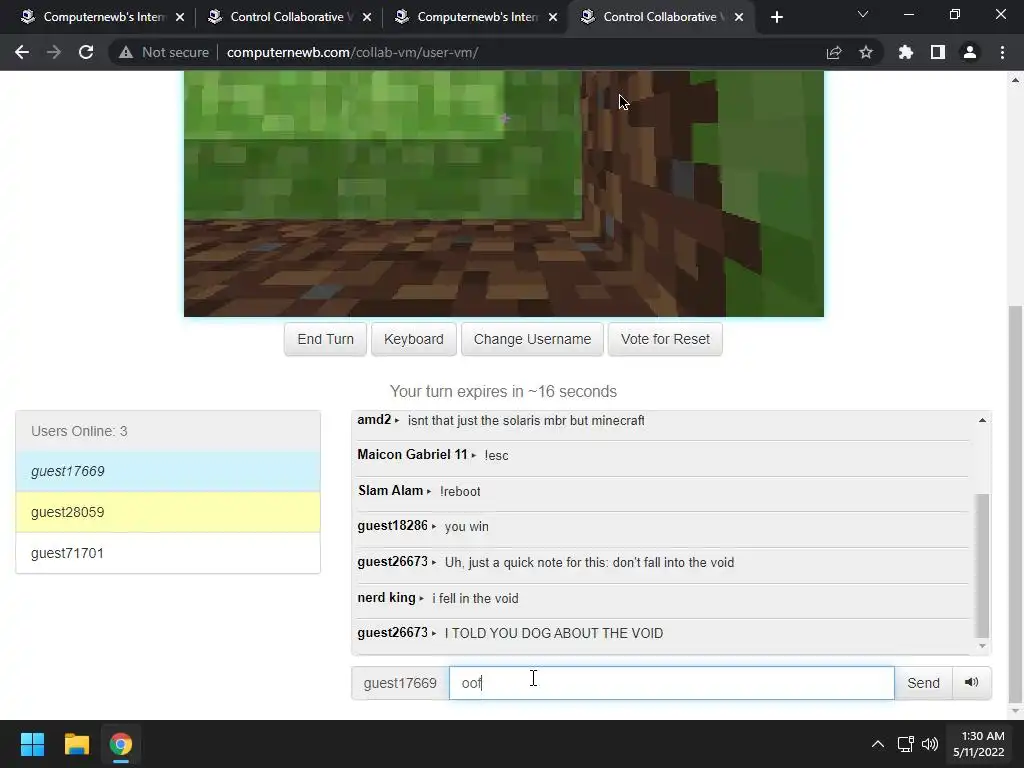Close the active fourth tab
This screenshot has height=768, width=1024.
click(x=739, y=17)
